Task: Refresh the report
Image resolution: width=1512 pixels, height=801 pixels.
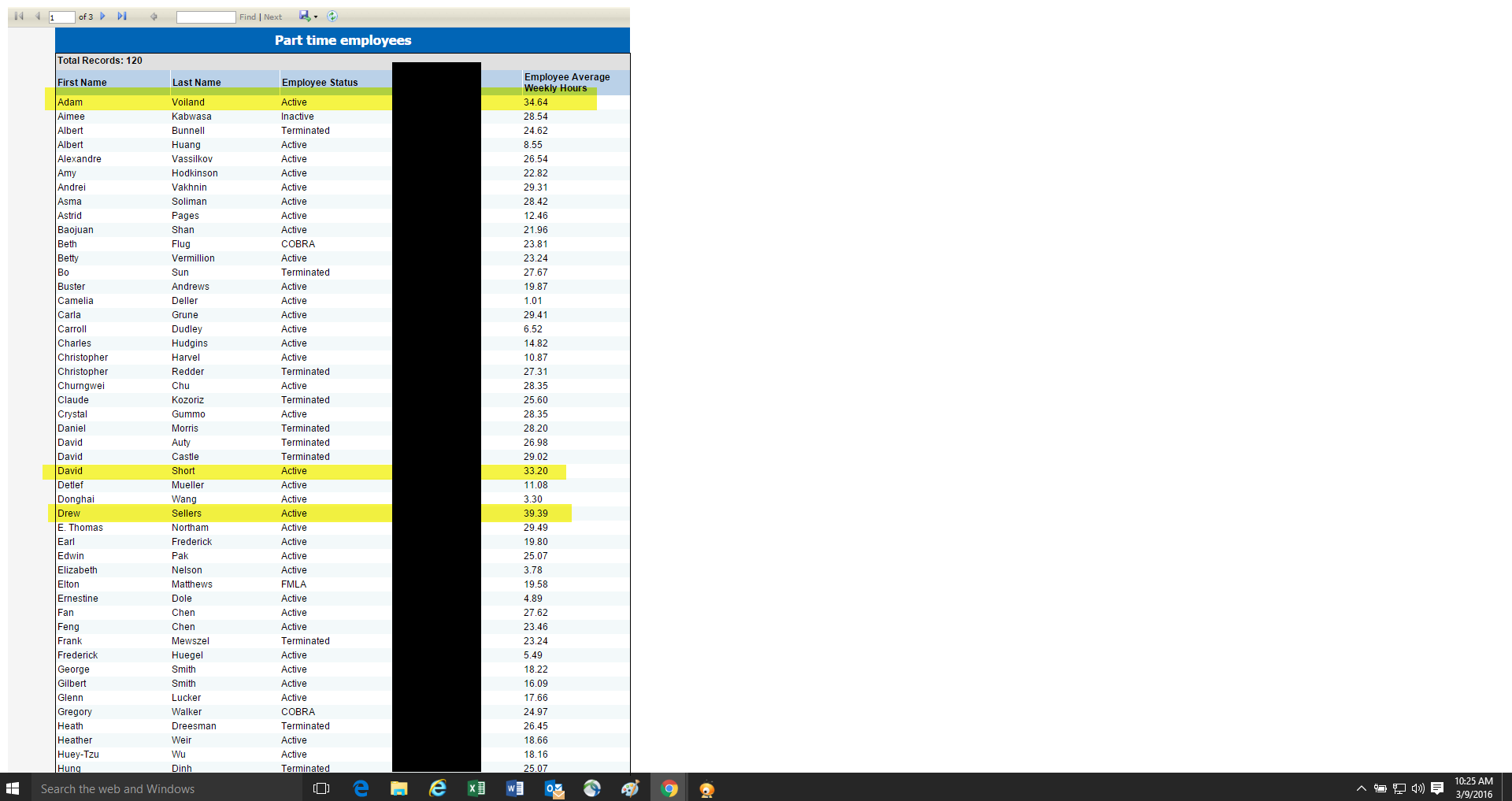Action: (x=332, y=16)
